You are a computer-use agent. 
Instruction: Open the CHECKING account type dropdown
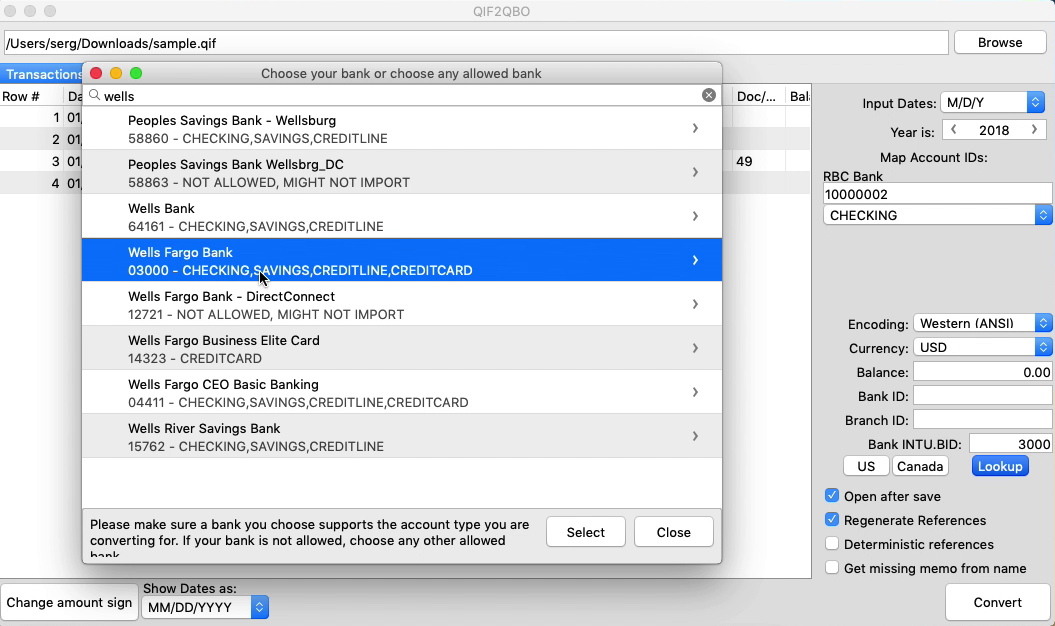937,215
